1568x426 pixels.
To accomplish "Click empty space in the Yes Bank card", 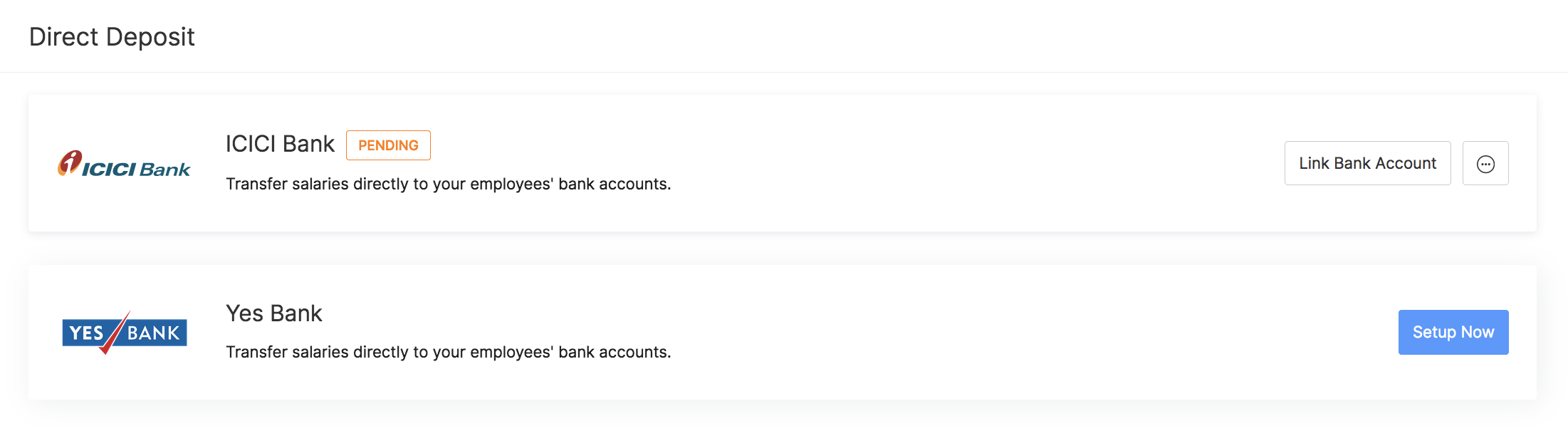I will tap(997, 333).
